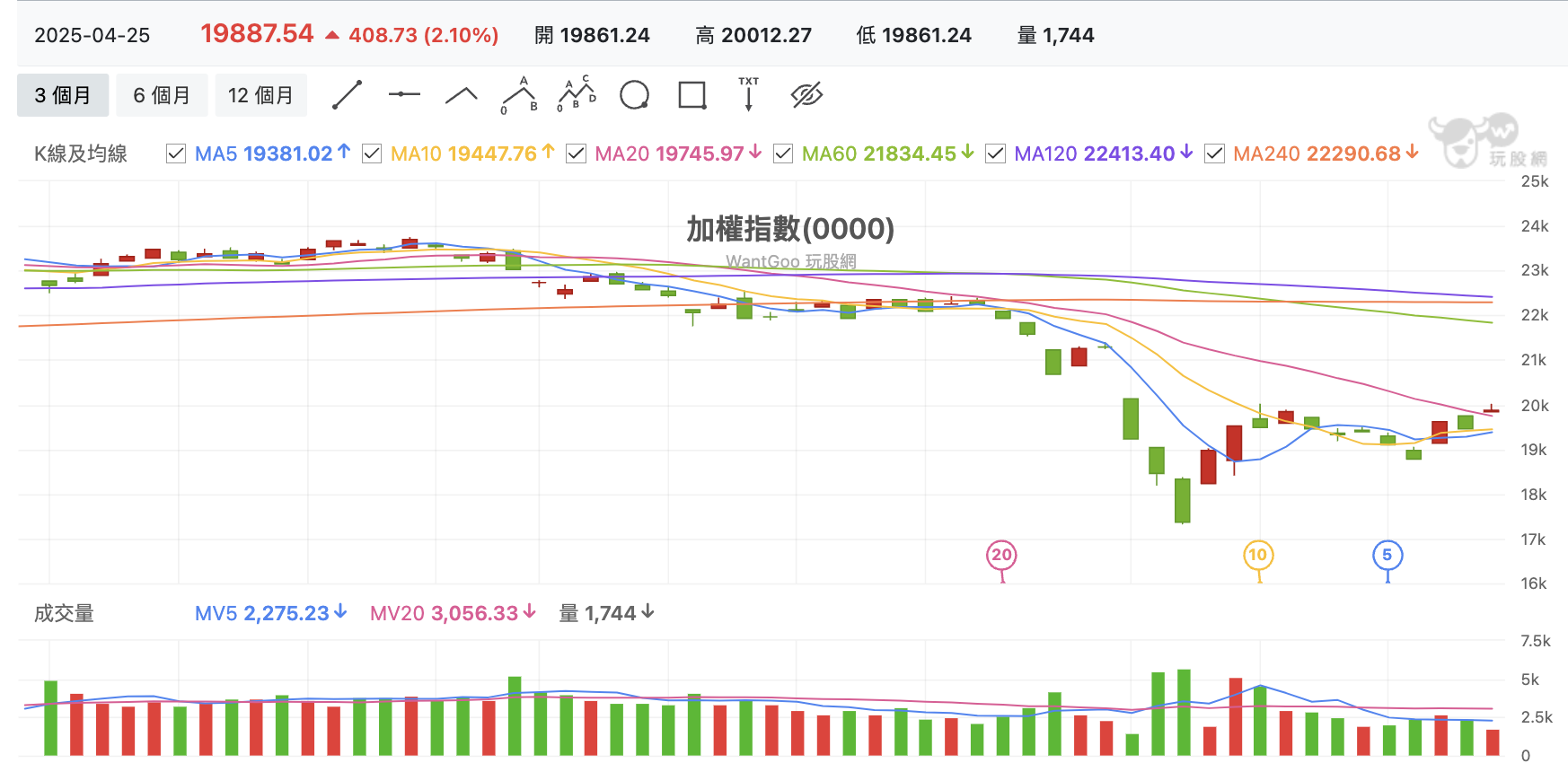1568x772 pixels.
Task: Select the TXT text annotation tool
Action: 748,93
